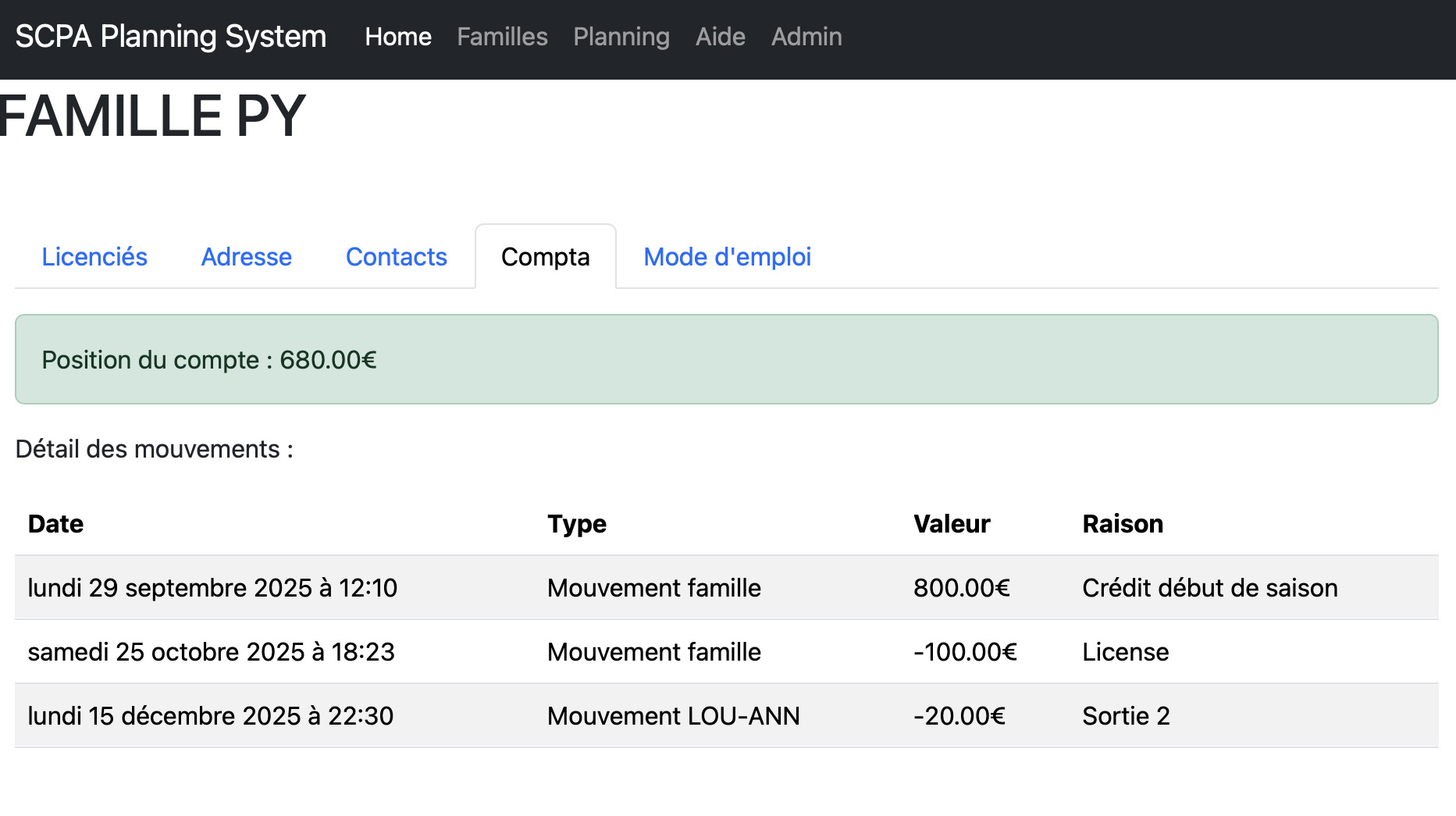Click the FAMILLE PY page heading
The height and width of the screenshot is (816, 1456).
point(152,116)
